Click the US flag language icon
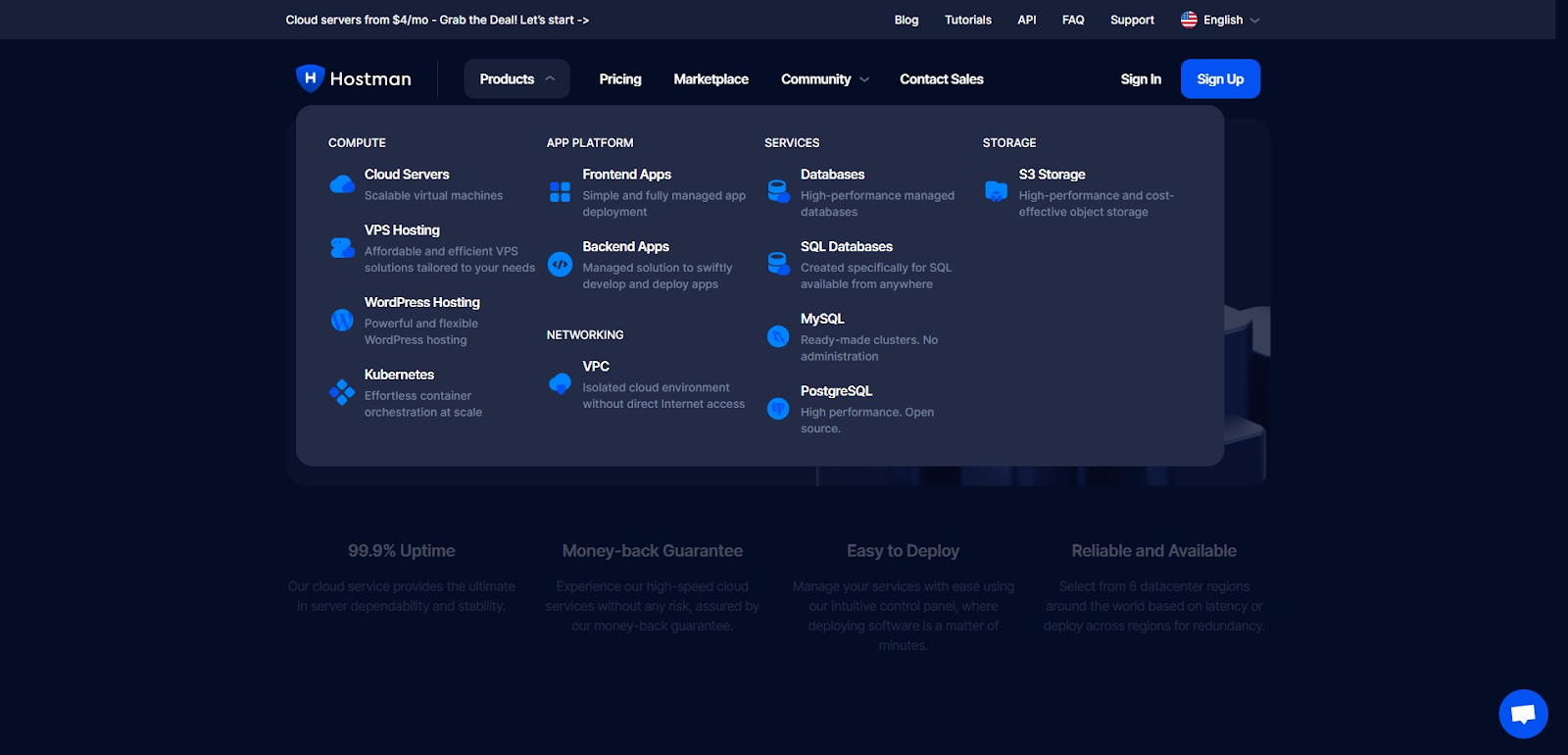 [1189, 20]
